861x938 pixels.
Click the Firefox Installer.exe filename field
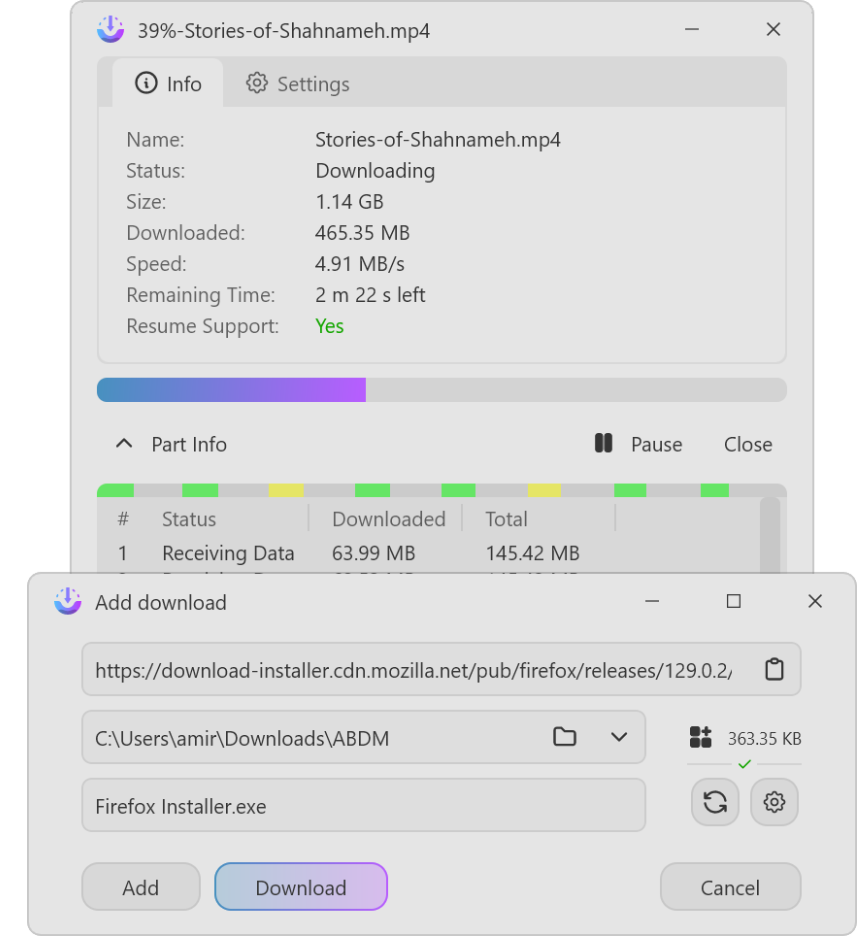tap(363, 806)
